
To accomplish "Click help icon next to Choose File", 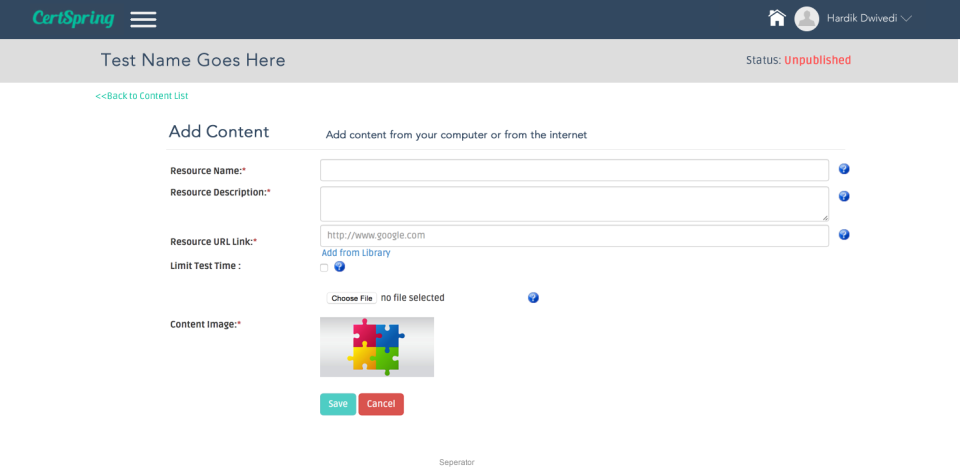I will coord(533,298).
